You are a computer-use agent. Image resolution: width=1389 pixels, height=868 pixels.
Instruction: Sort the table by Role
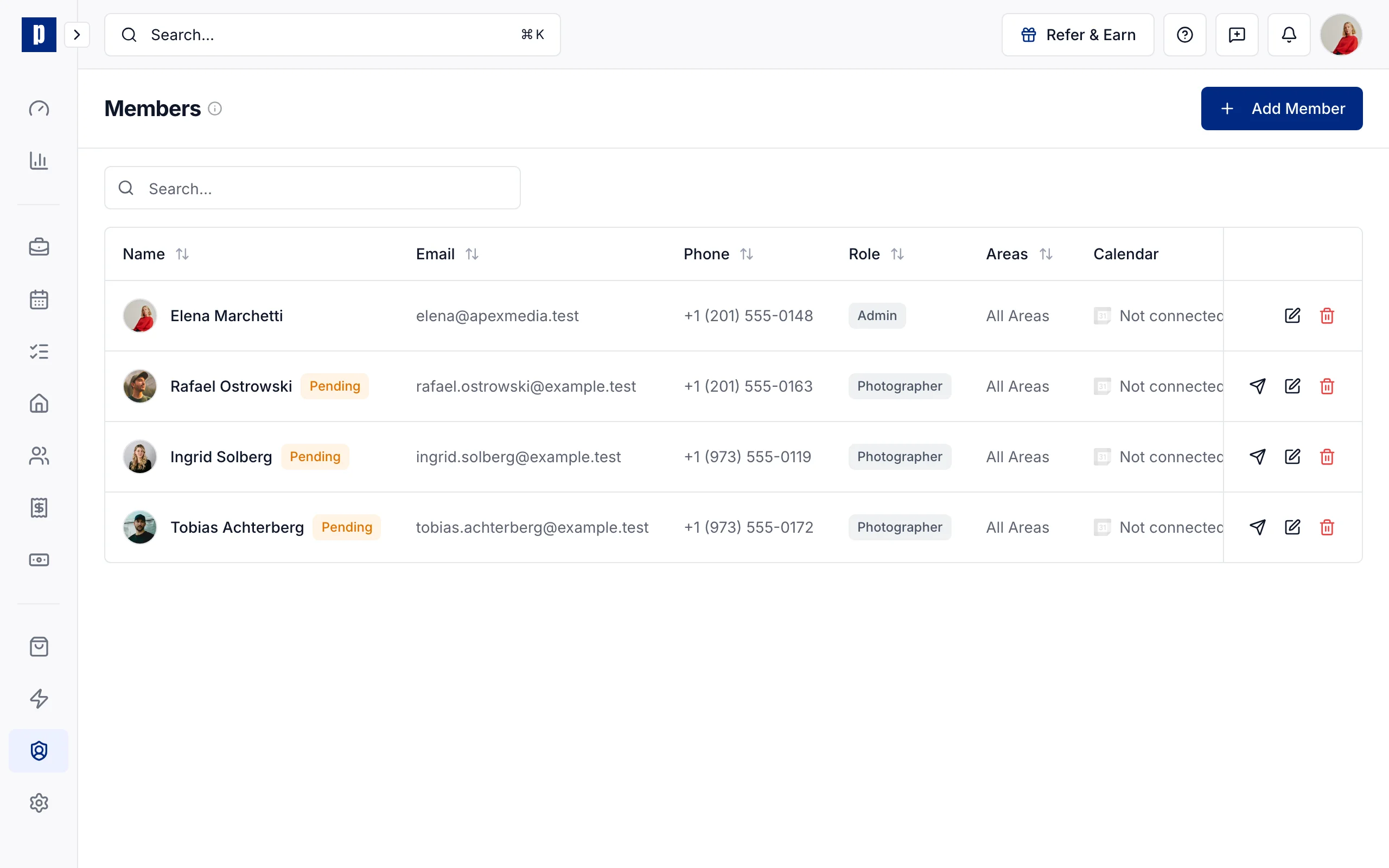click(x=897, y=254)
